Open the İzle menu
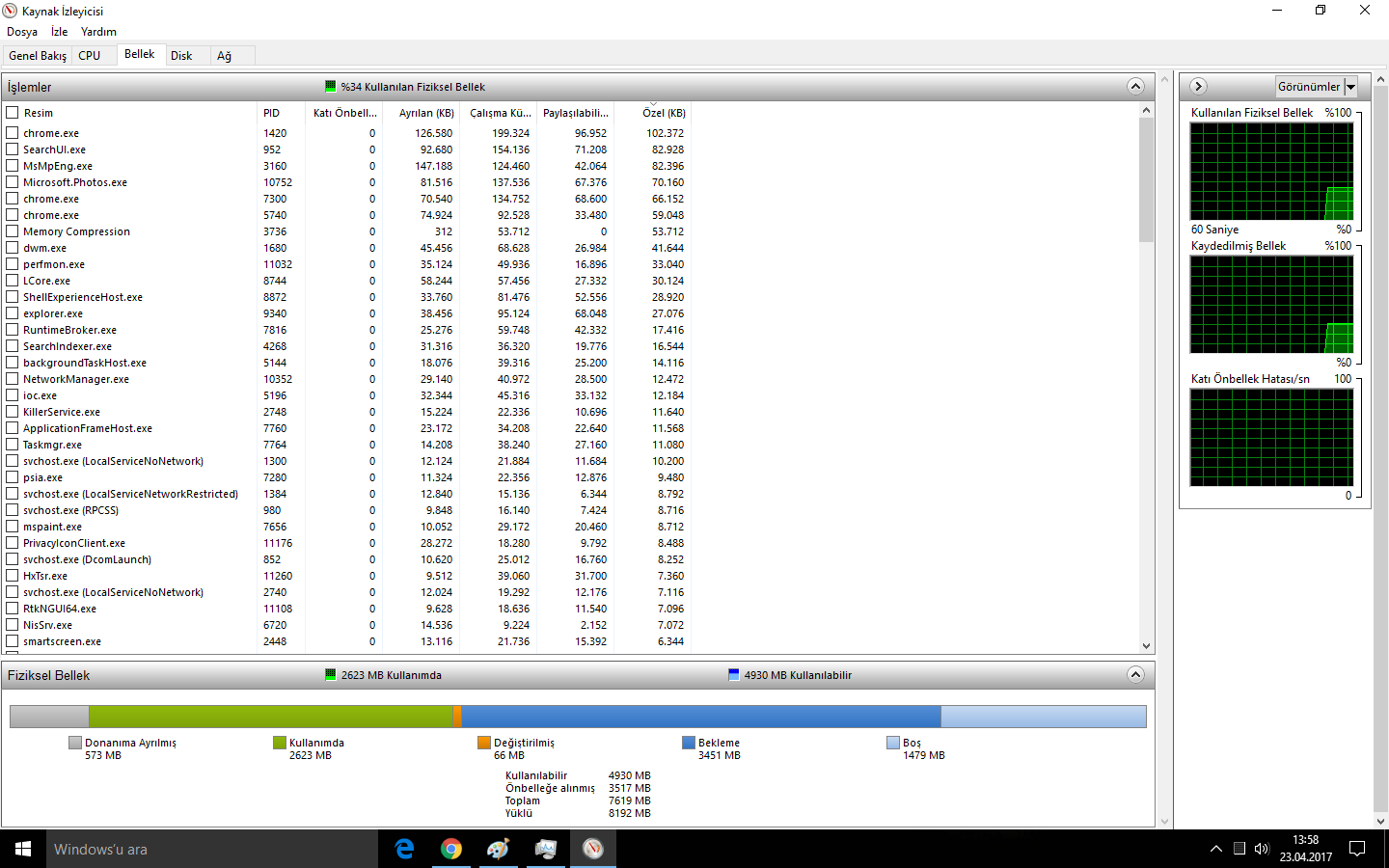 [60, 32]
